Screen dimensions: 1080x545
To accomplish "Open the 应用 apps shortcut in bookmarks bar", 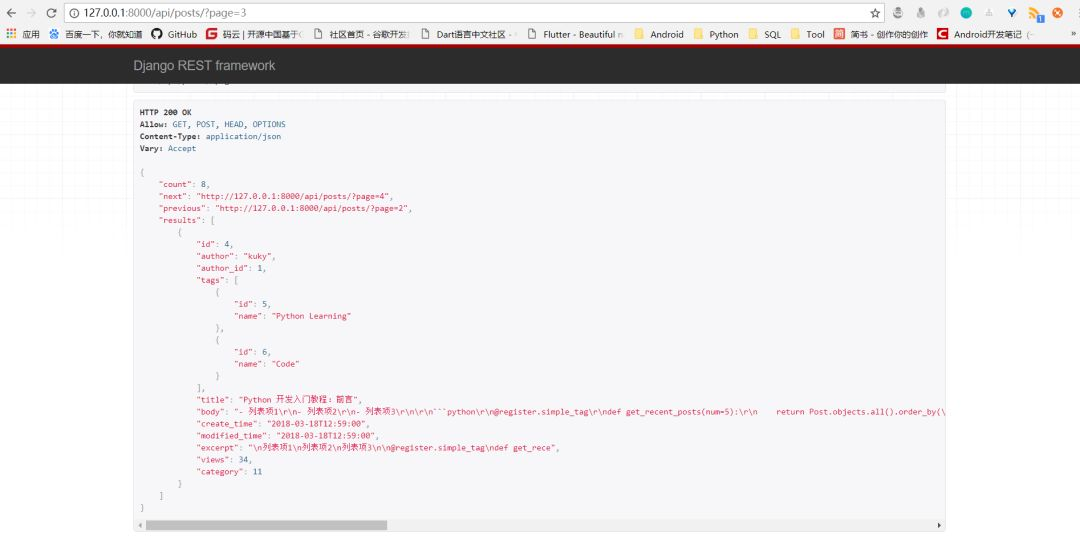I will pos(23,34).
